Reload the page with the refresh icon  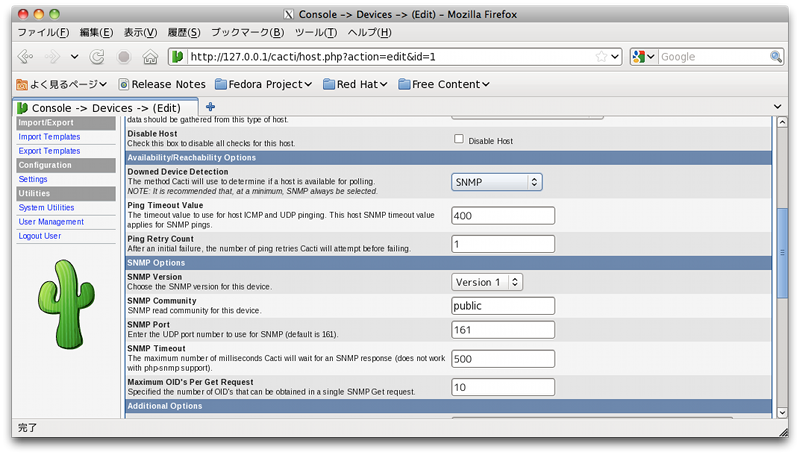(x=98, y=57)
